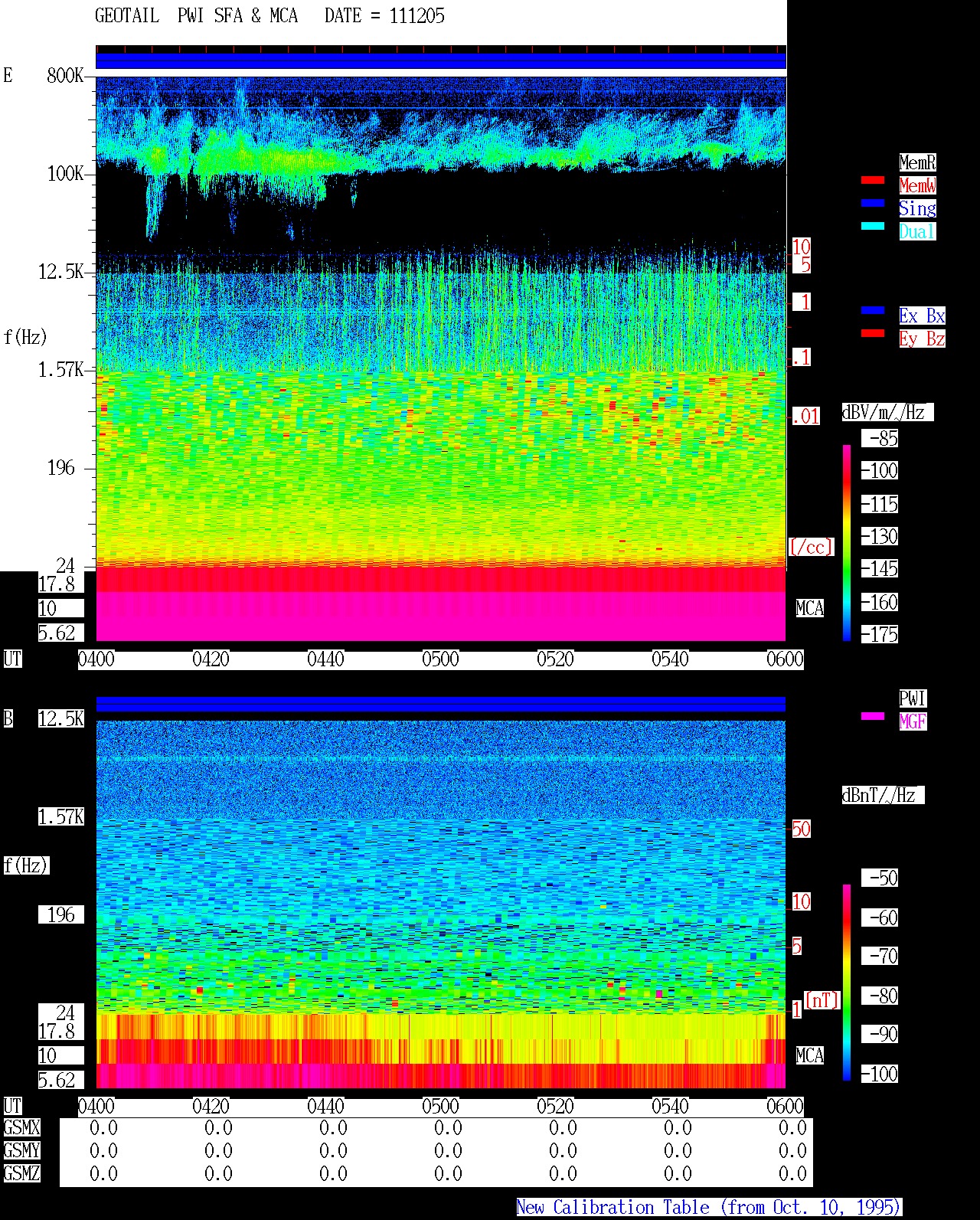Click the magenta MGF legend swatch
Viewport: 980px width, 1220px height.
pos(873,717)
